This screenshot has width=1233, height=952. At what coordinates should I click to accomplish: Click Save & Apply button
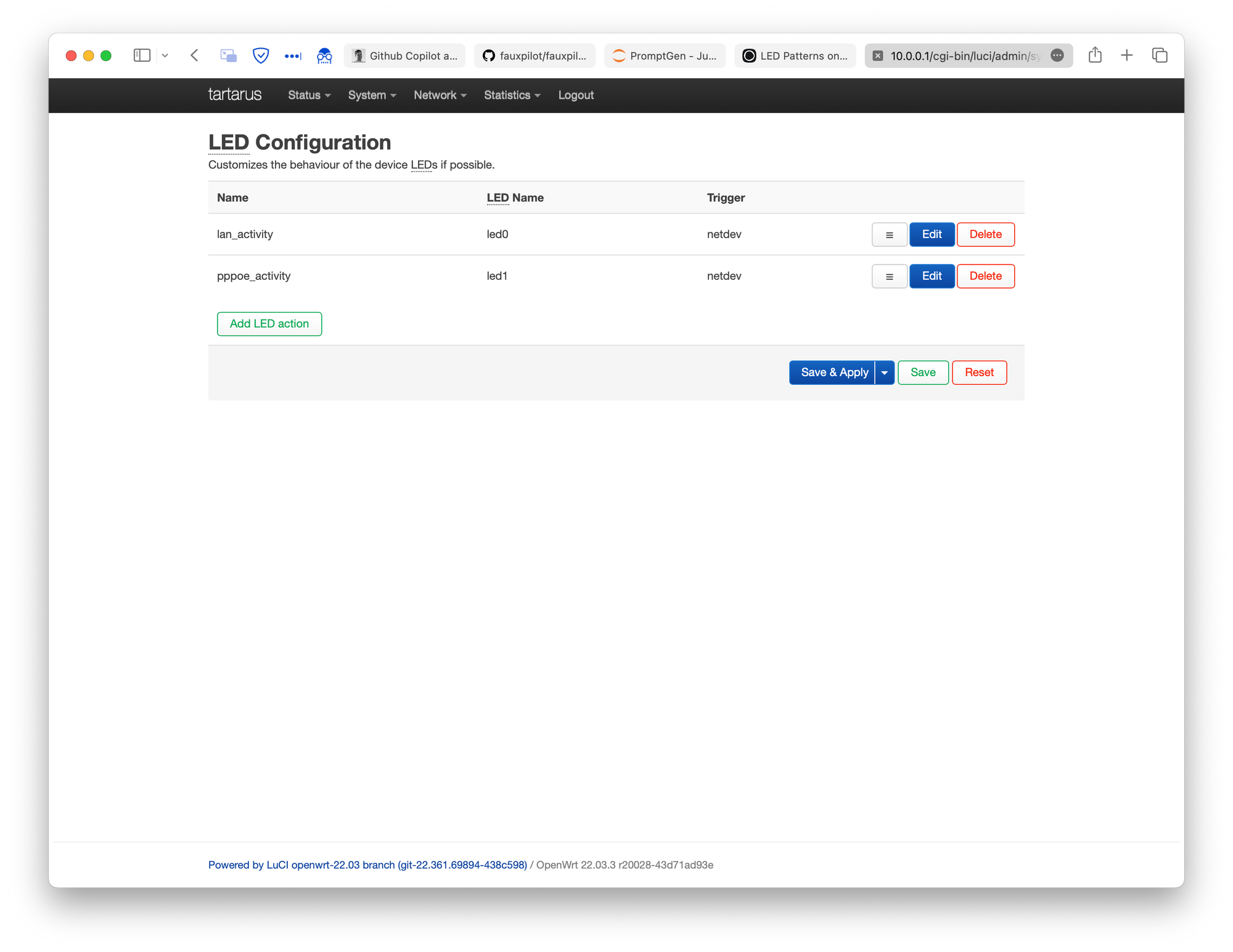point(832,372)
